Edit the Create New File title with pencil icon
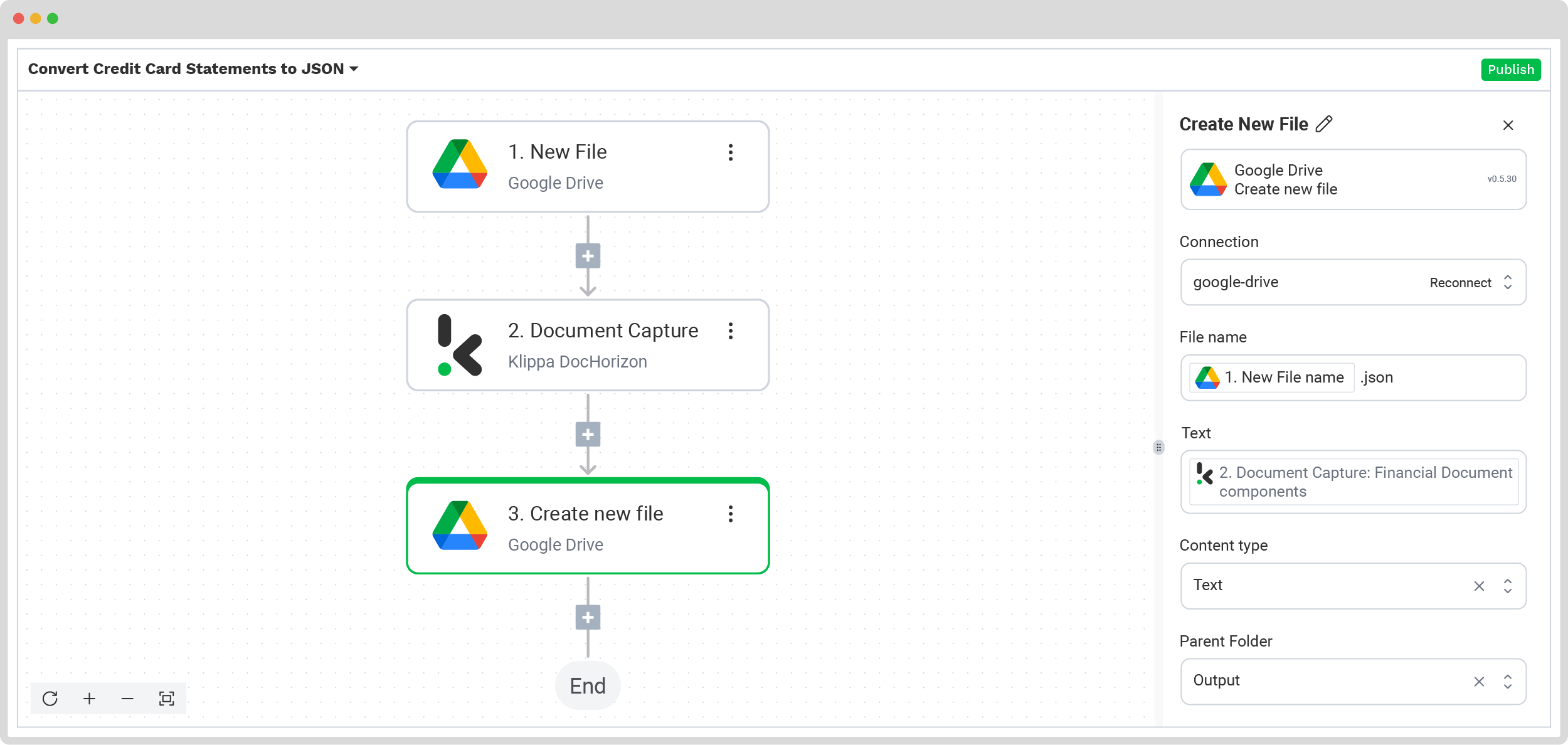This screenshot has height=745, width=1568. 1324,124
